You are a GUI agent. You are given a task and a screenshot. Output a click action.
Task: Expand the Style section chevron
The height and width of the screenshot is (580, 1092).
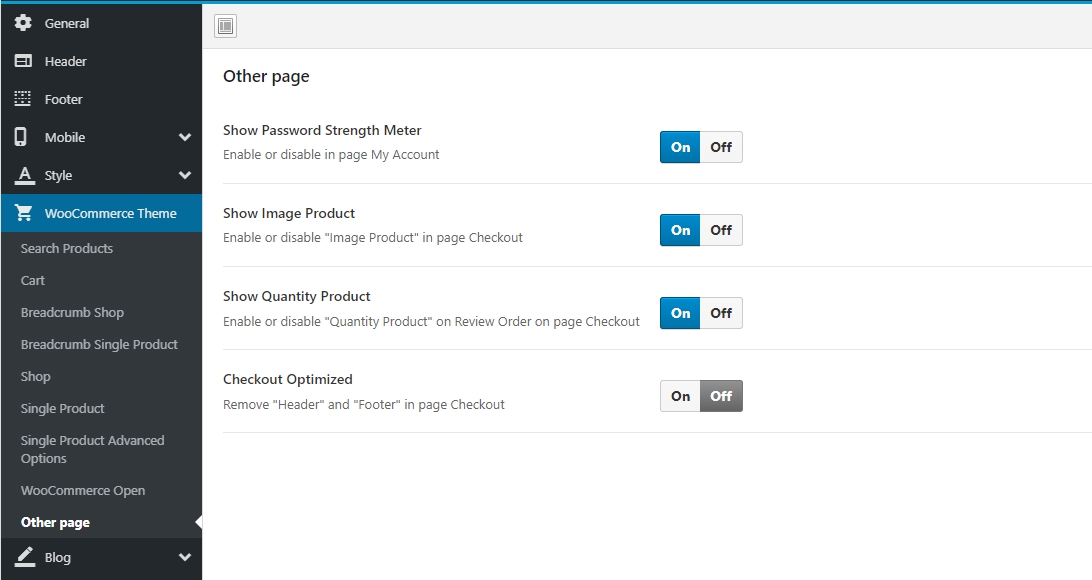click(x=184, y=175)
